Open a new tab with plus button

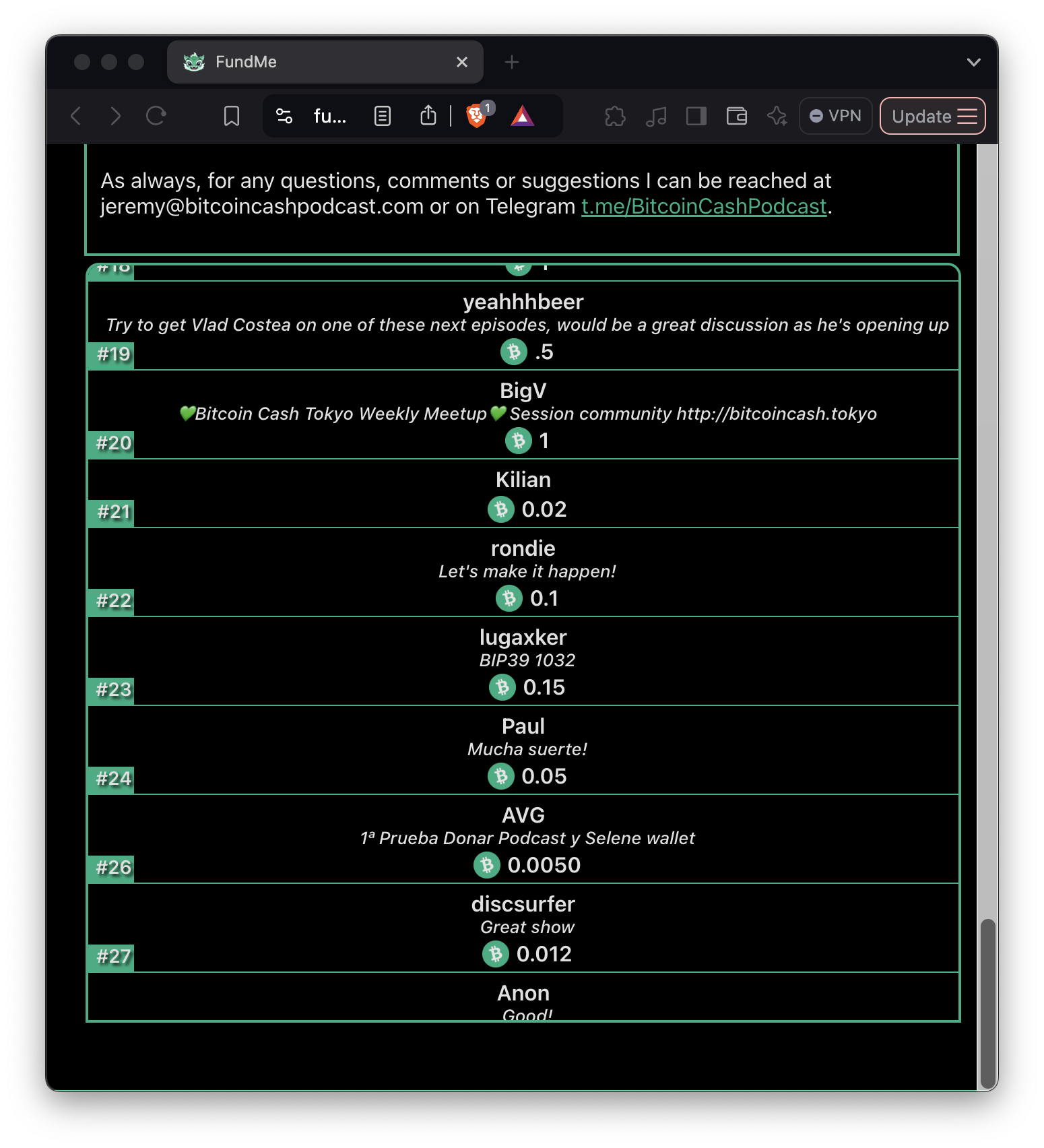pos(512,62)
